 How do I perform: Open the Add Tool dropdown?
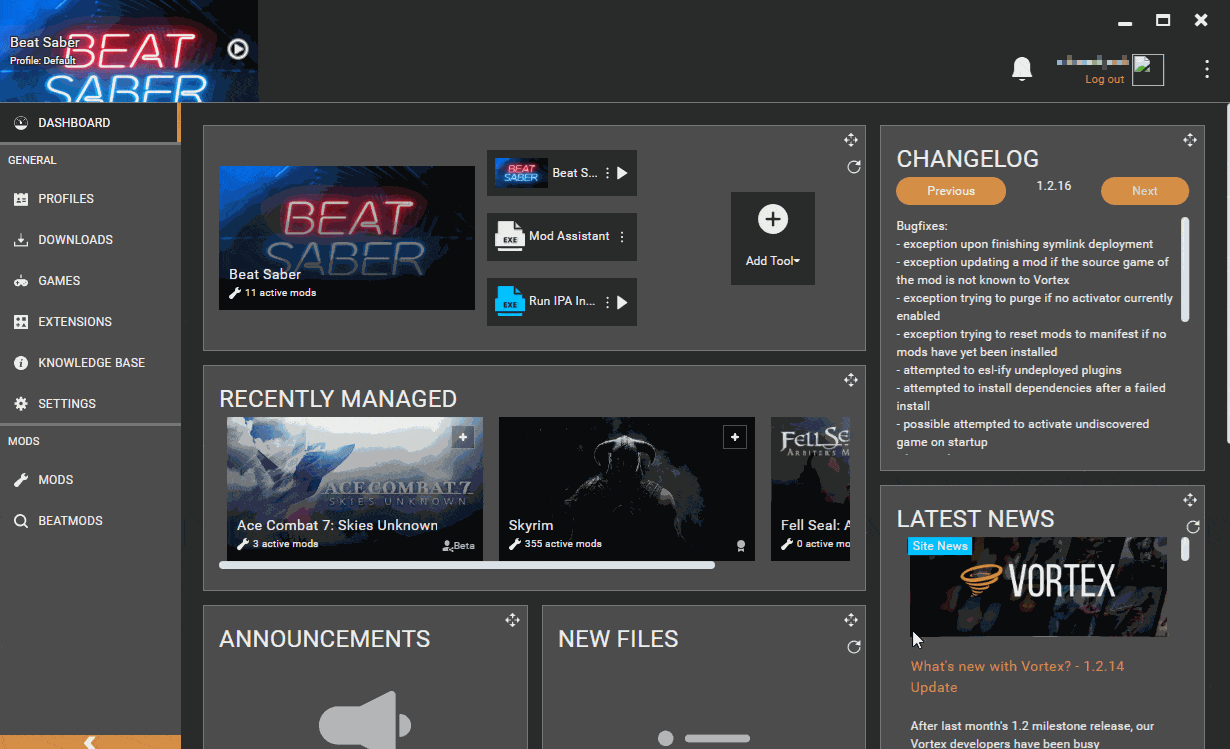(773, 238)
